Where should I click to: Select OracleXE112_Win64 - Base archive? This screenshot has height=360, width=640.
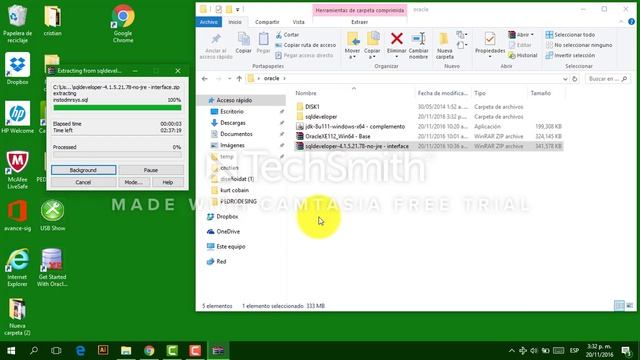338,136
